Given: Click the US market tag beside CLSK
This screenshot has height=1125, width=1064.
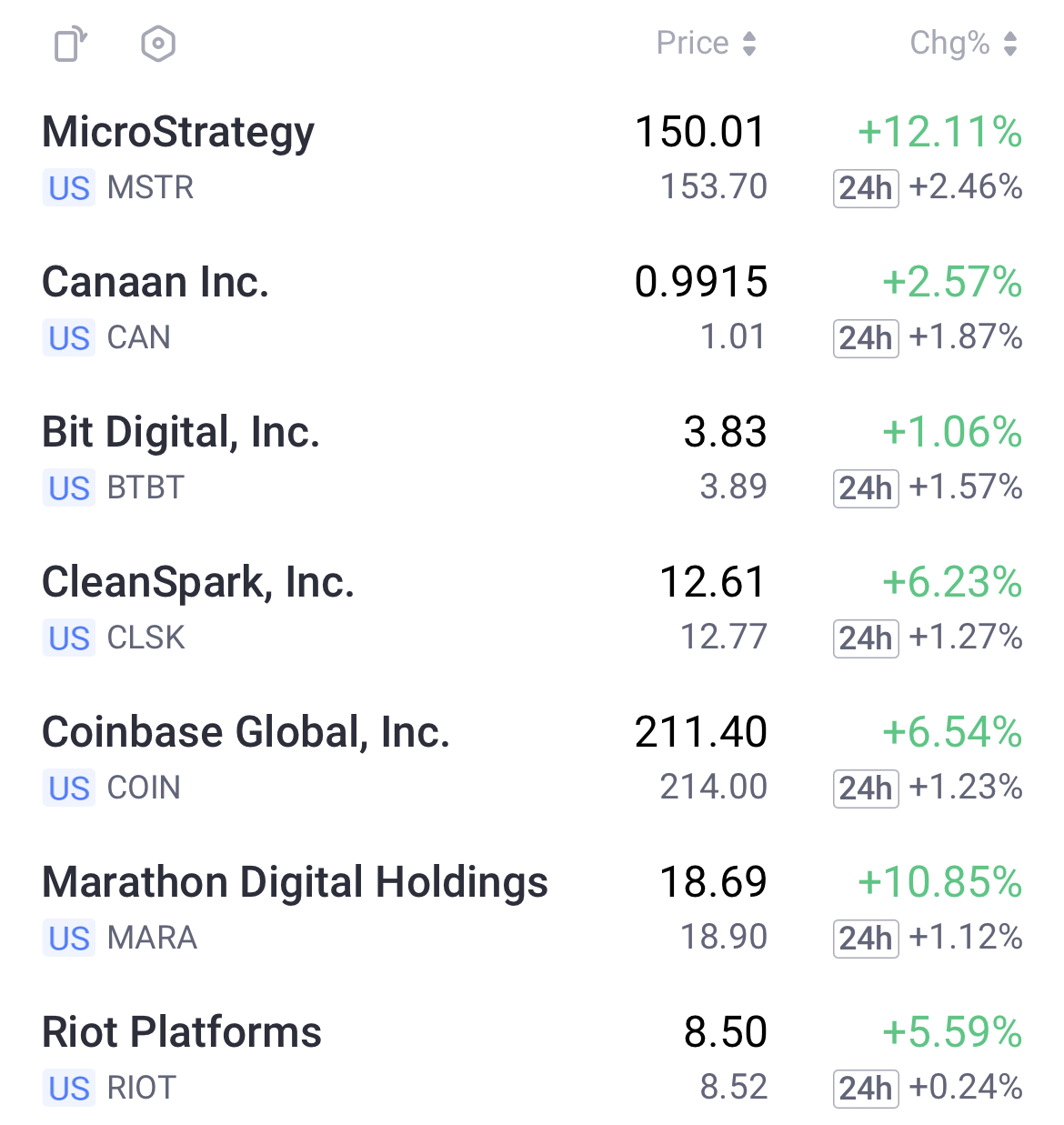Looking at the screenshot, I should click(69, 638).
